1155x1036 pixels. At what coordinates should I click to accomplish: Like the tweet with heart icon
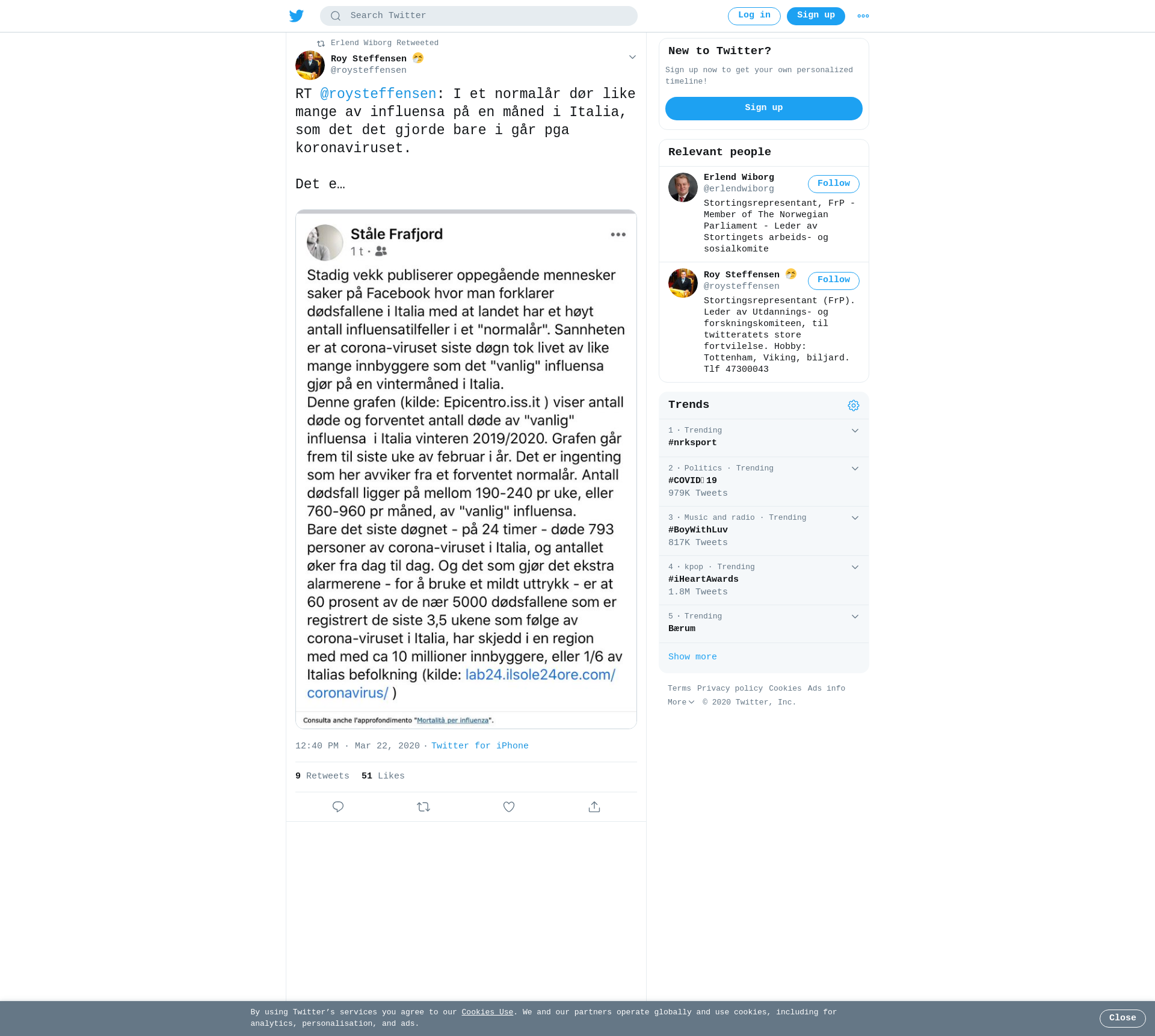(x=509, y=807)
